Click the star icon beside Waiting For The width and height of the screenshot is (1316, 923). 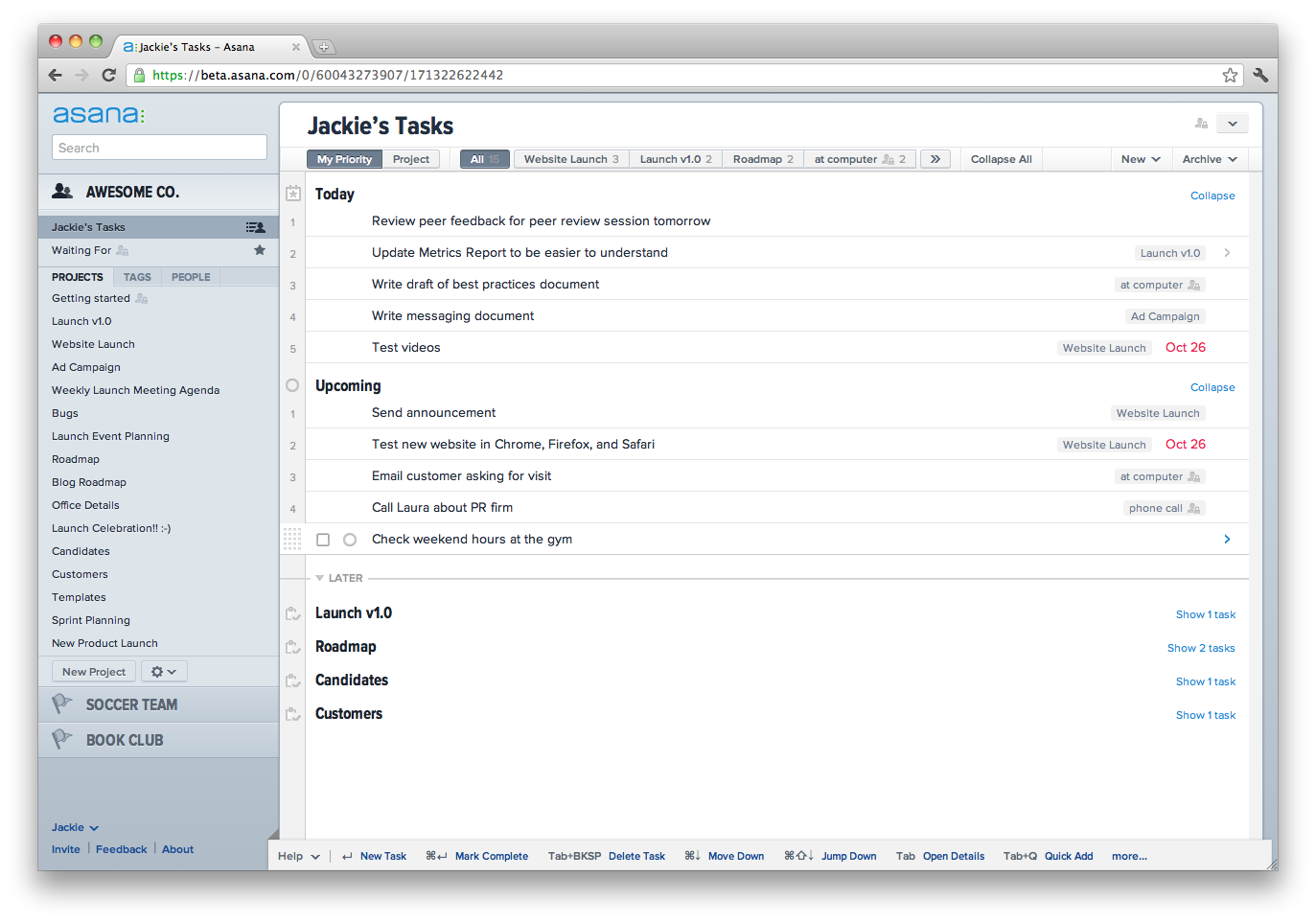pyautogui.click(x=259, y=250)
